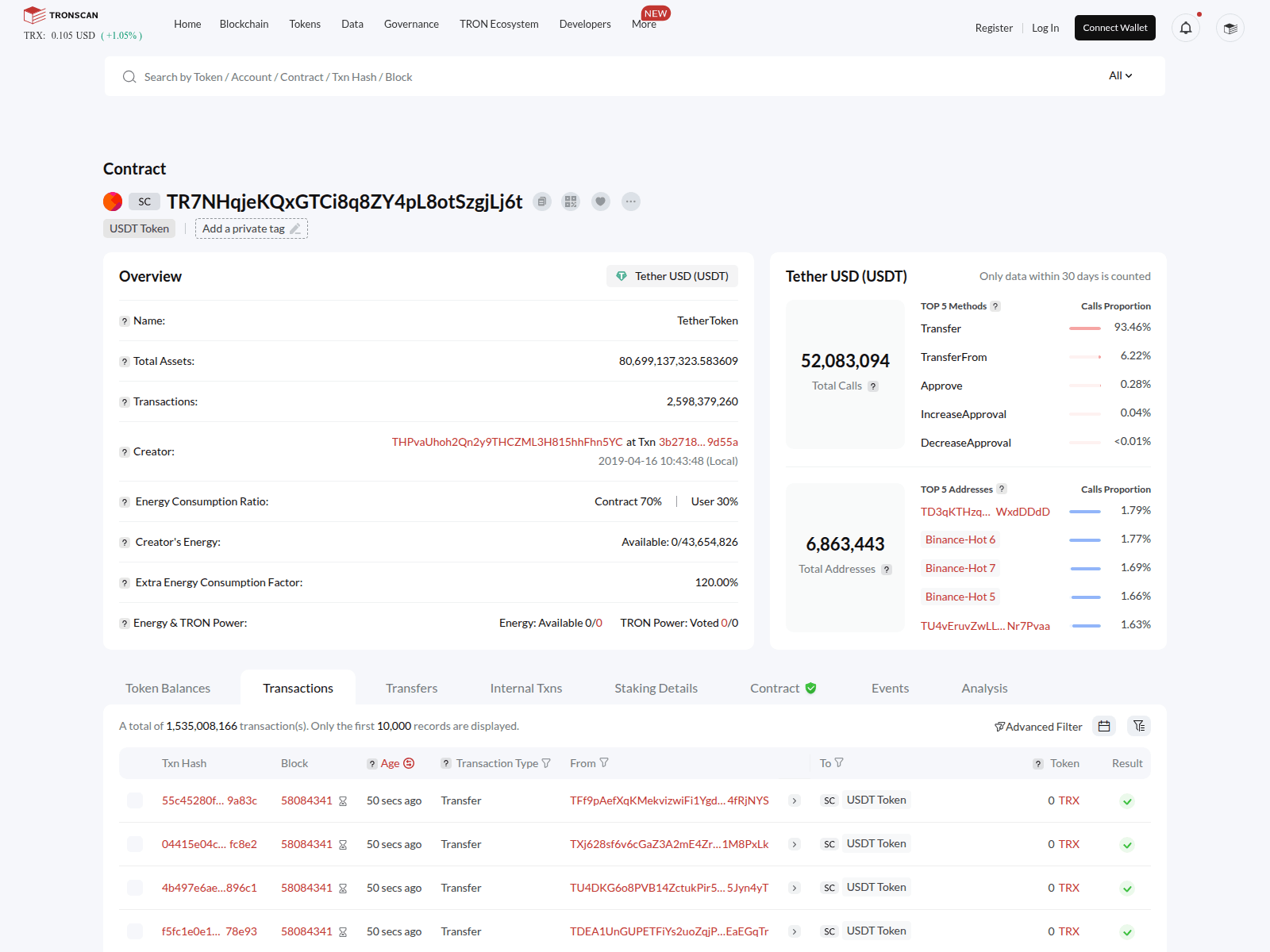The width and height of the screenshot is (1270, 952).
Task: Switch to the Staking Details tab
Action: pyautogui.click(x=656, y=688)
